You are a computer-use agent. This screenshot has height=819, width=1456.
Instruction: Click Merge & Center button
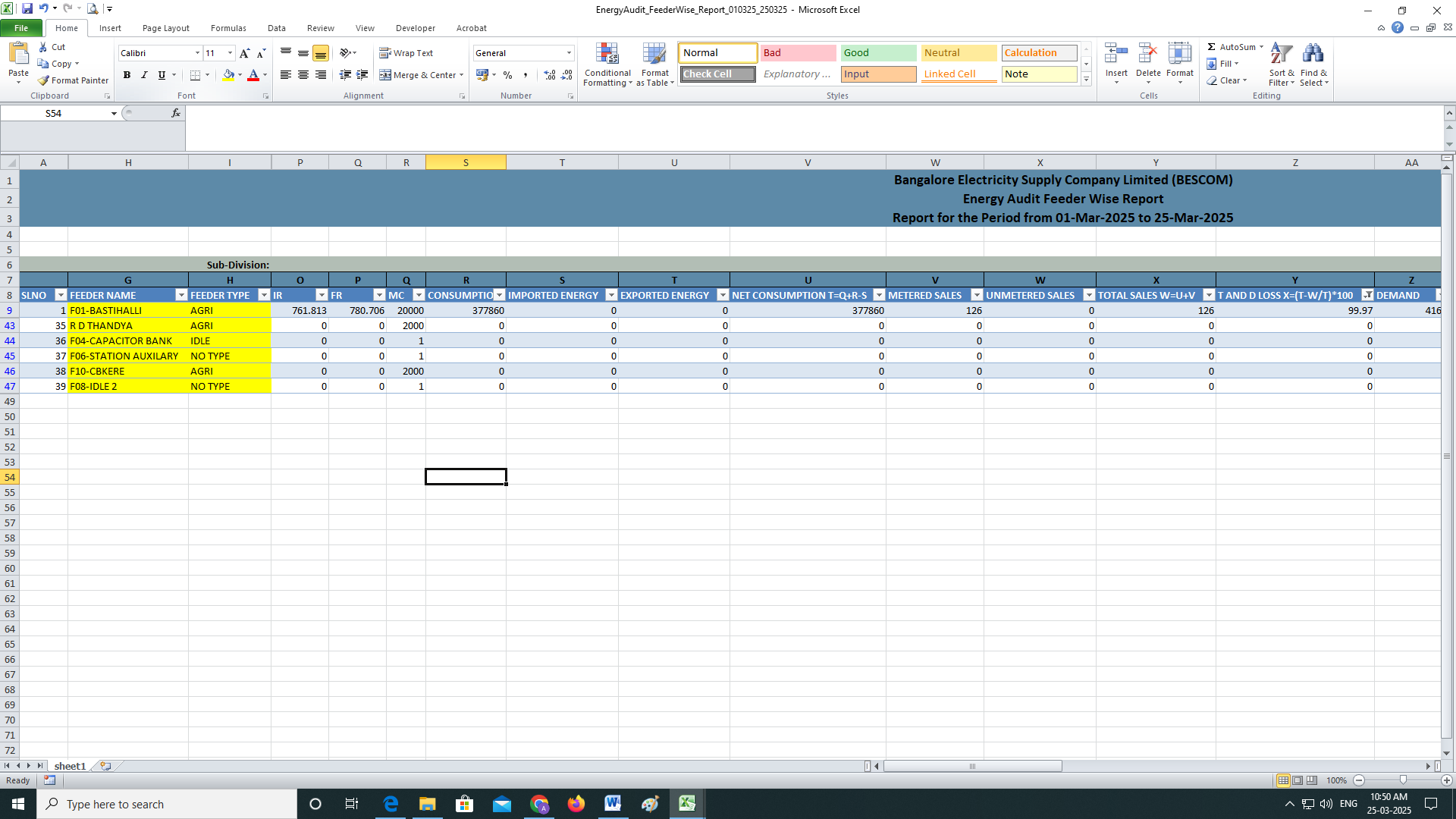click(418, 75)
